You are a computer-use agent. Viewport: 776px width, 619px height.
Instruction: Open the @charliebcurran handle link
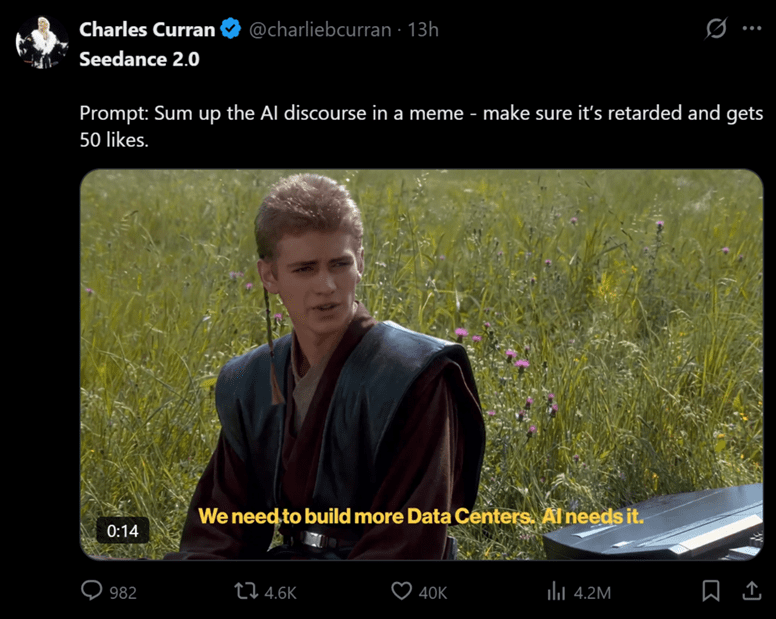coord(320,30)
